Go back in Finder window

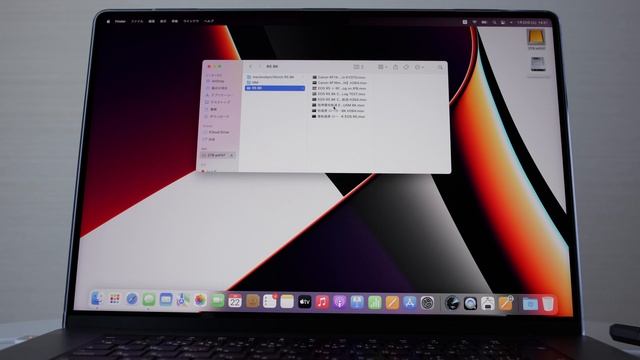[x=251, y=67]
